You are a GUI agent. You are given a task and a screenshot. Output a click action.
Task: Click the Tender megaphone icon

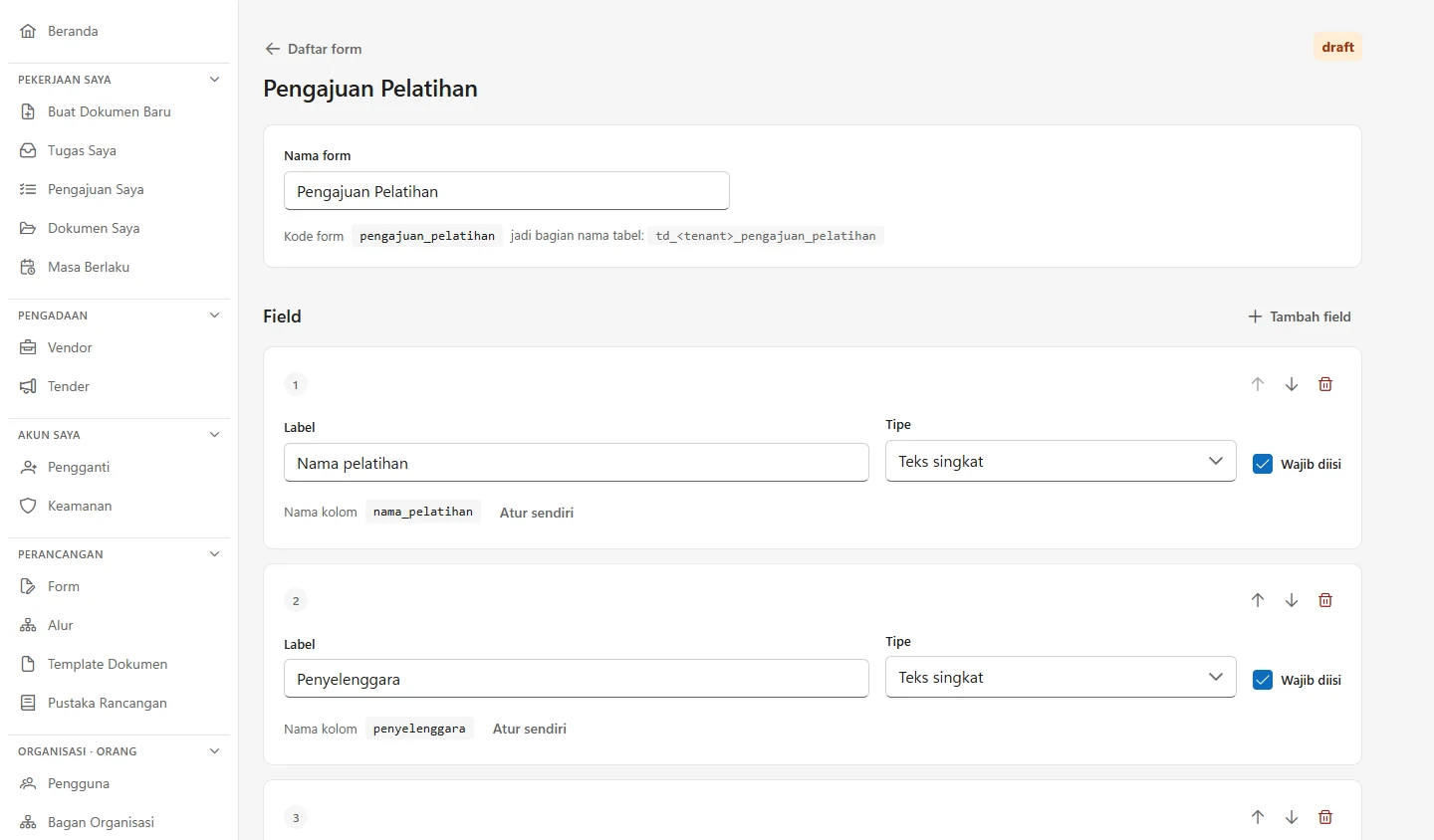point(28,386)
